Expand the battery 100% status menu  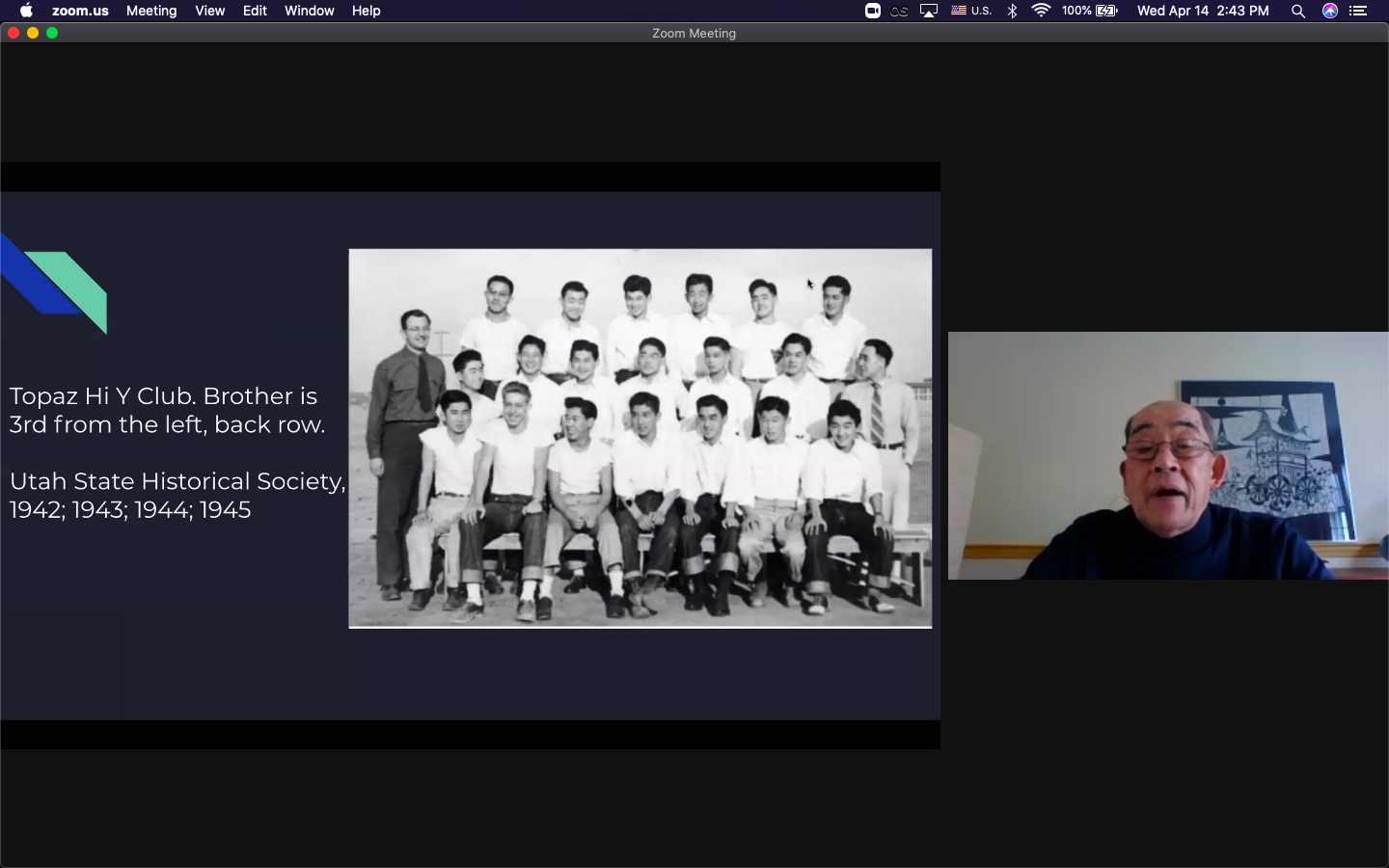pos(1089,11)
